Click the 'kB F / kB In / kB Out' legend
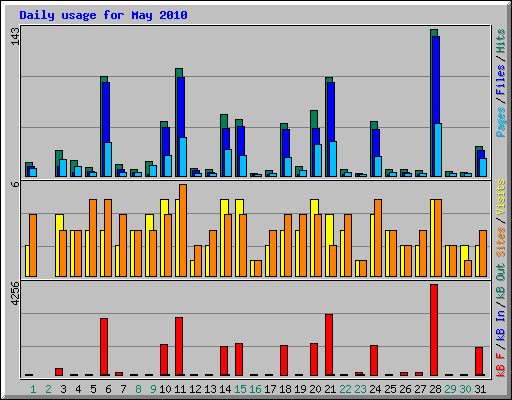Image resolution: width=512 pixels, height=400 pixels. [501, 320]
